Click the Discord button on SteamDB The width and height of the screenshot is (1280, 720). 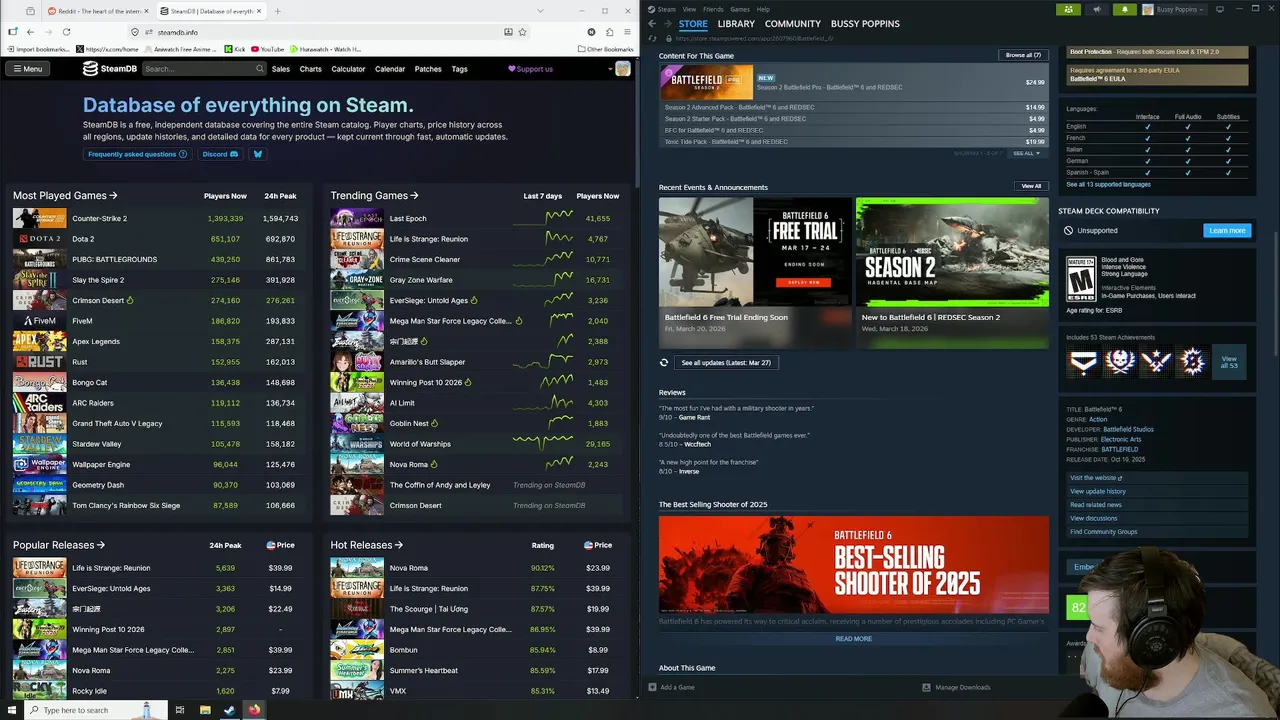coord(220,154)
